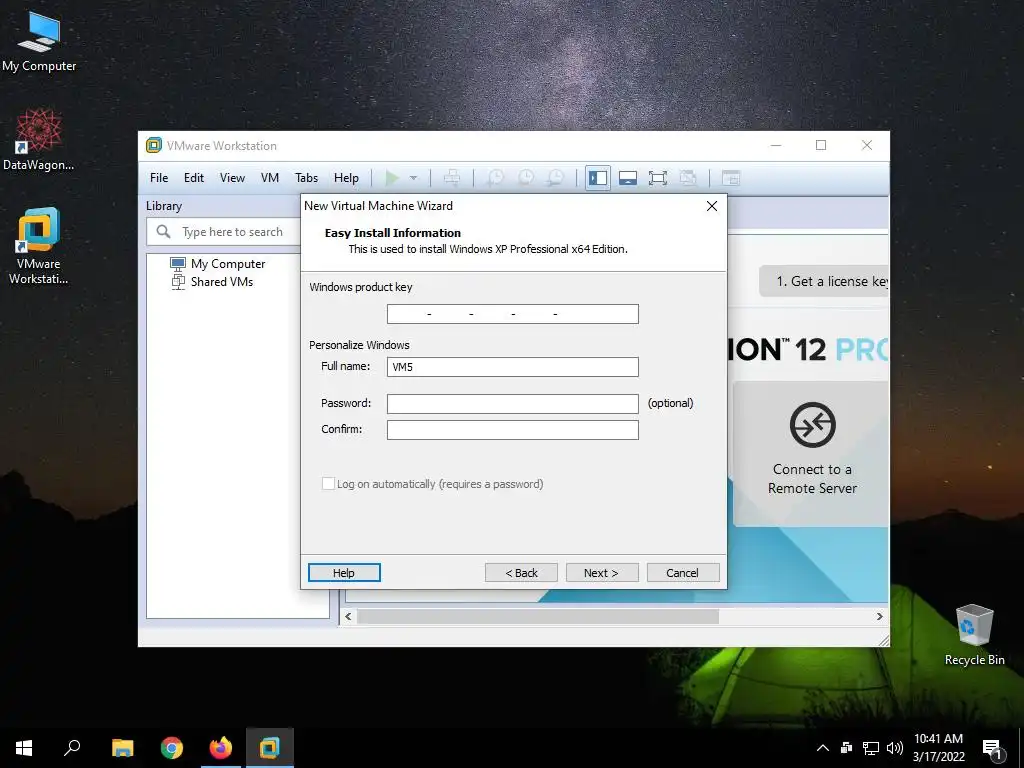Click the green Power On play icon

point(392,178)
